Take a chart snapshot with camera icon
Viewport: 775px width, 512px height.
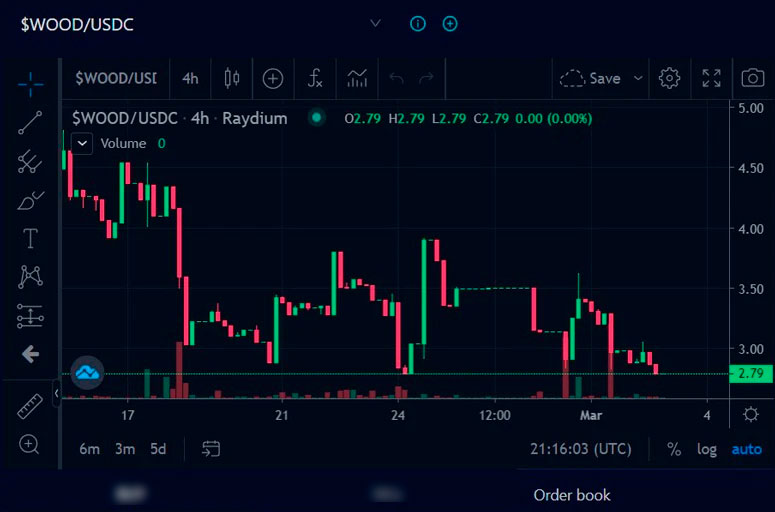pos(753,78)
